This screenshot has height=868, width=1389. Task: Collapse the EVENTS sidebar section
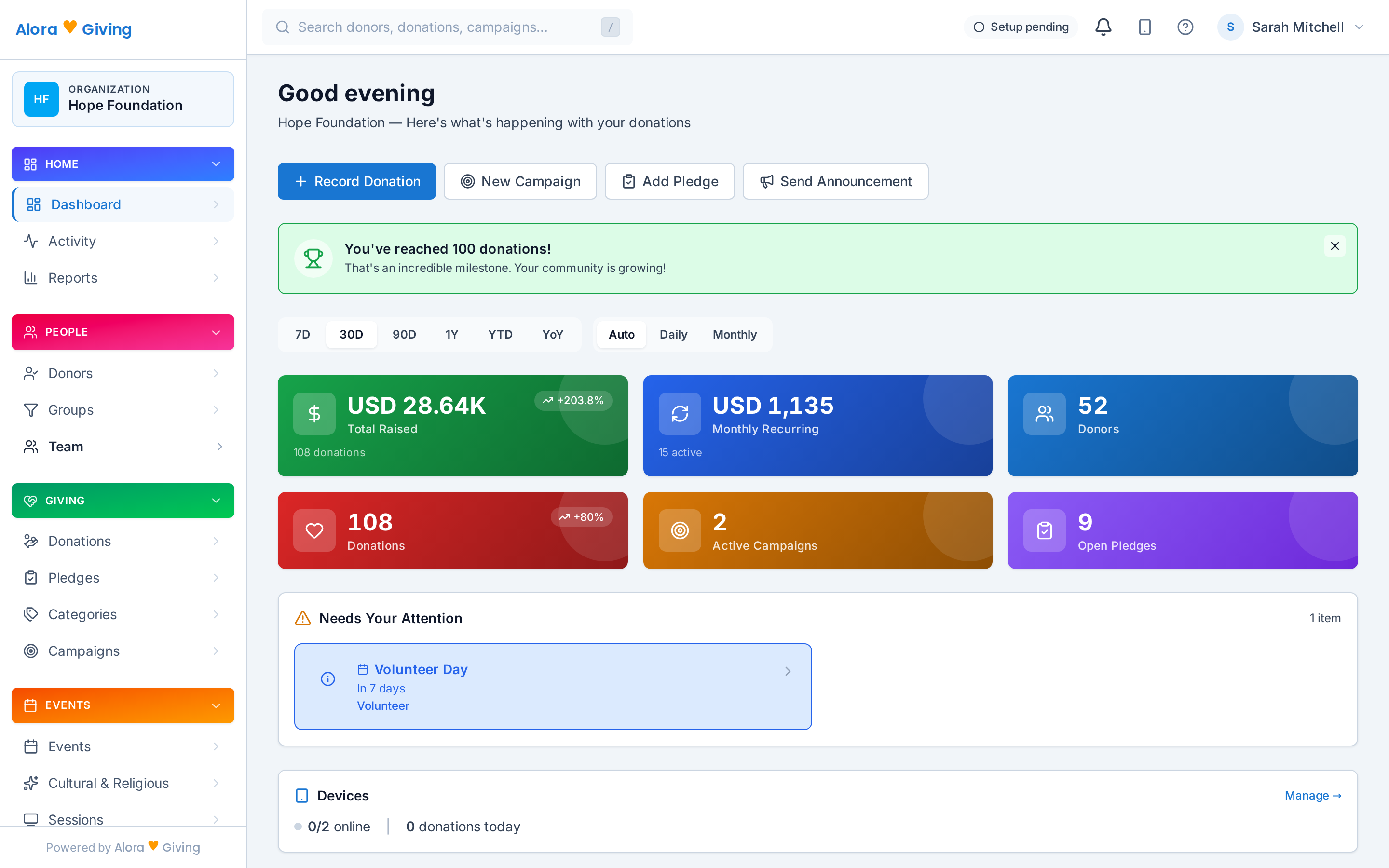tap(123, 705)
